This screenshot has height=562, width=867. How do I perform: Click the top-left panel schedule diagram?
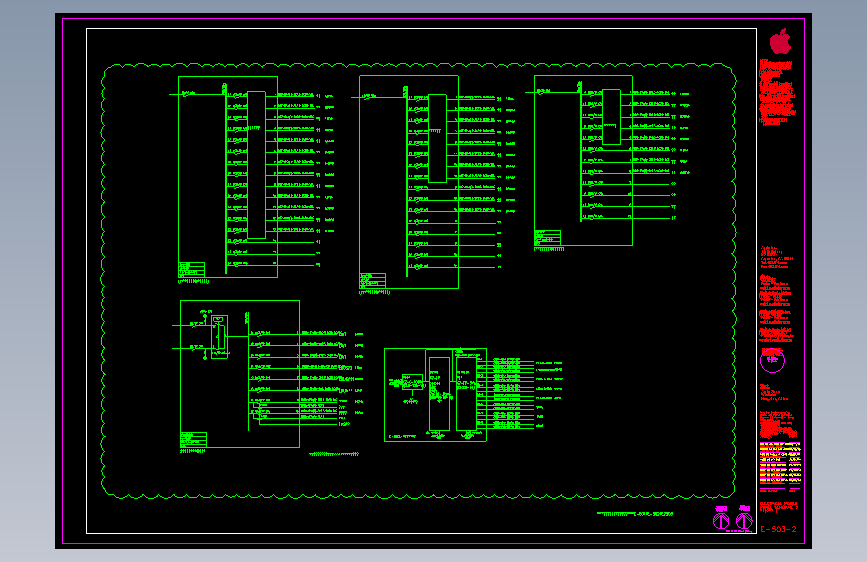coord(252,179)
